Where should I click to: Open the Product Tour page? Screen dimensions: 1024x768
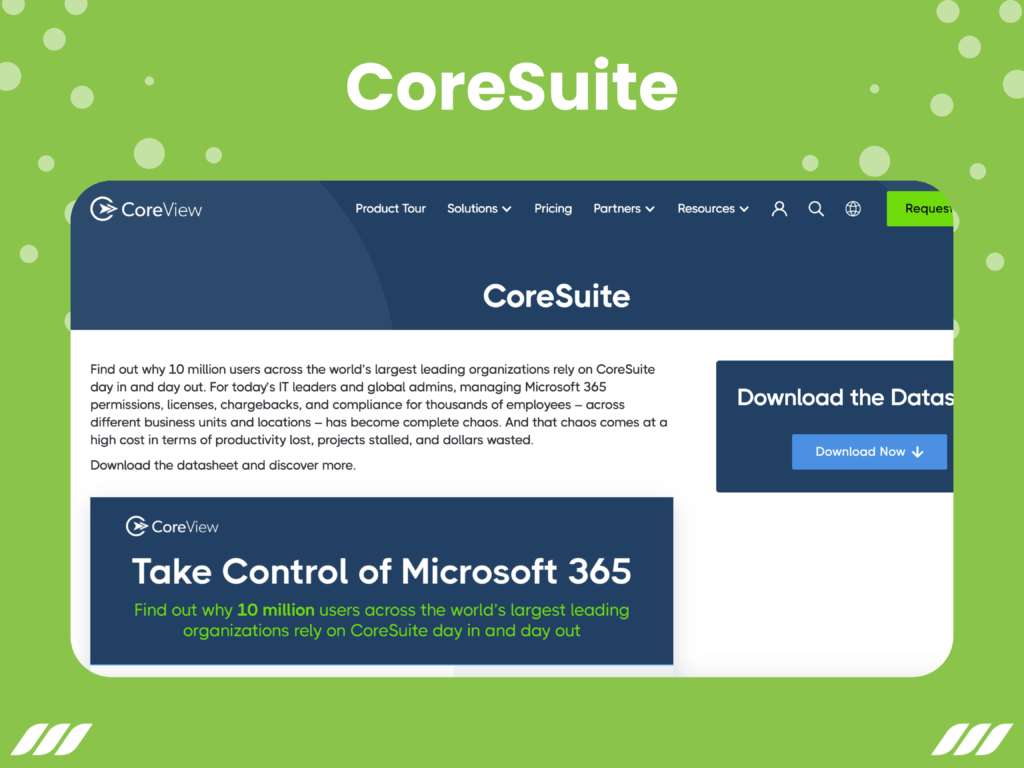coord(390,208)
